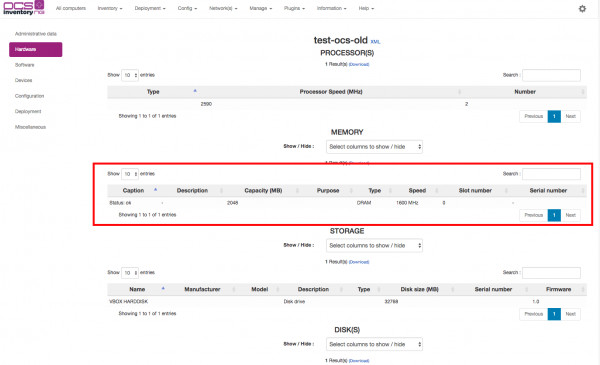Open Disk(s) show/hide columns dropdown
This screenshot has height=365, width=600.
(x=374, y=344)
